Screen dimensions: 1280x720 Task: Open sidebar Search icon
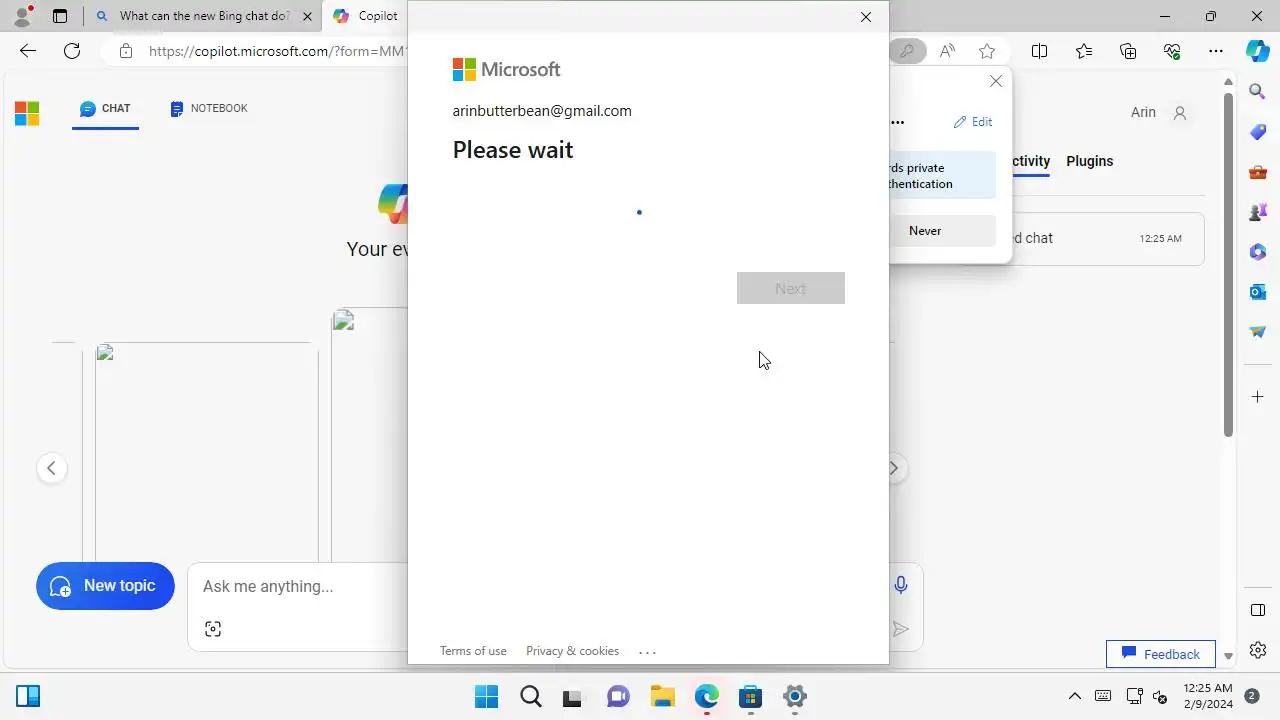1258,92
